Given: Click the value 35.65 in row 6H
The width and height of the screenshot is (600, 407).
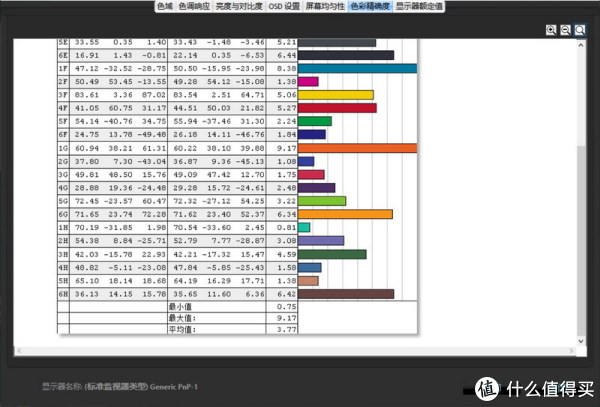Looking at the screenshot, I should pyautogui.click(x=185, y=294).
